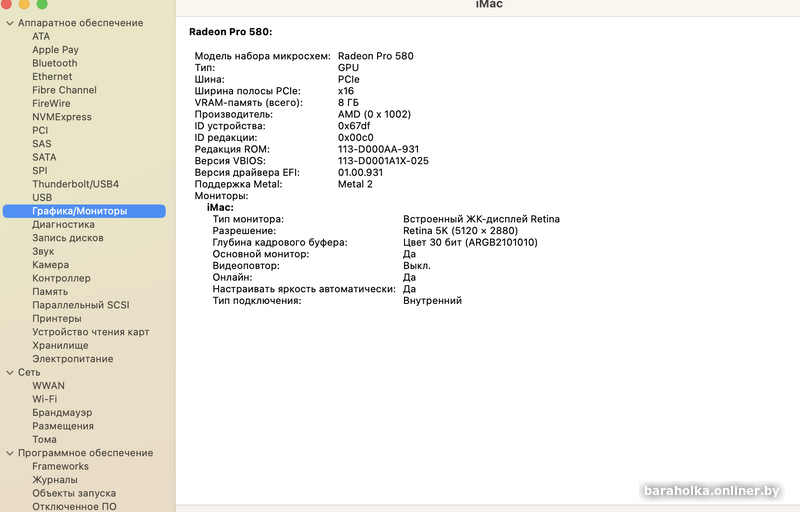Open the NVMExpress sidebar entry
Viewport: 800px width, 512px height.
point(62,117)
